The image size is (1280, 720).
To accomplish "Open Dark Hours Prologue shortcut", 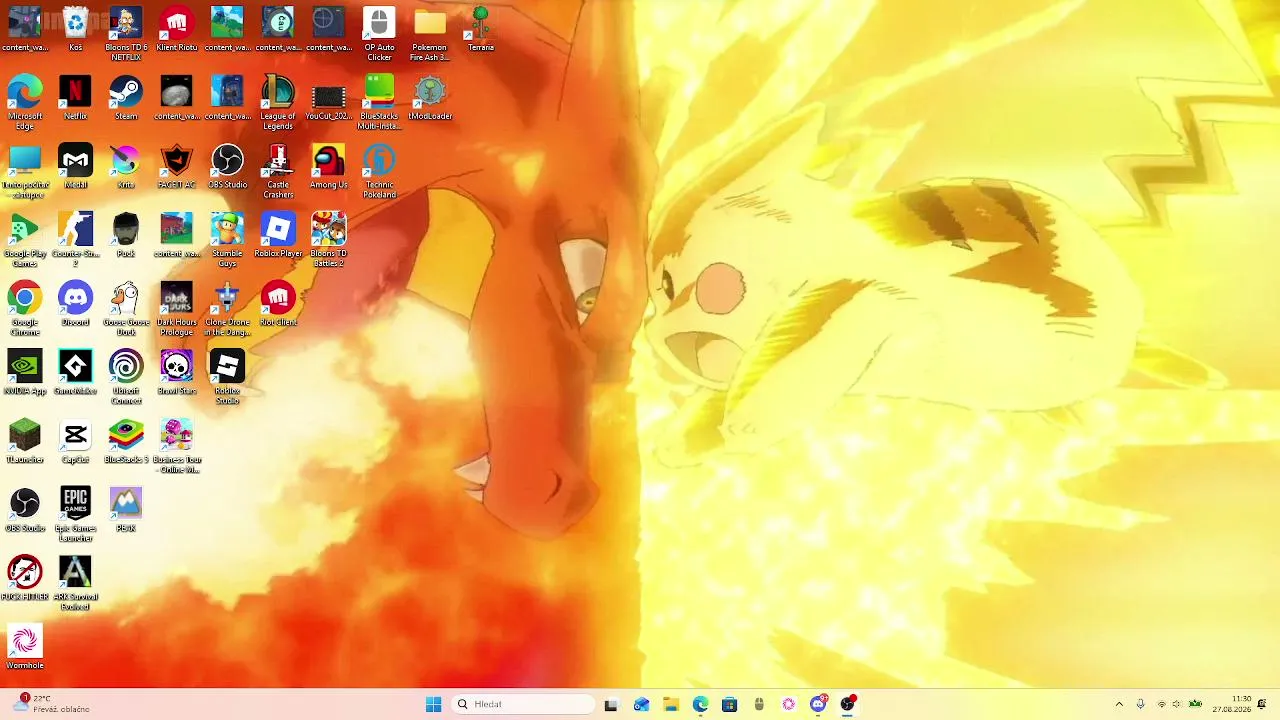I will point(177,309).
